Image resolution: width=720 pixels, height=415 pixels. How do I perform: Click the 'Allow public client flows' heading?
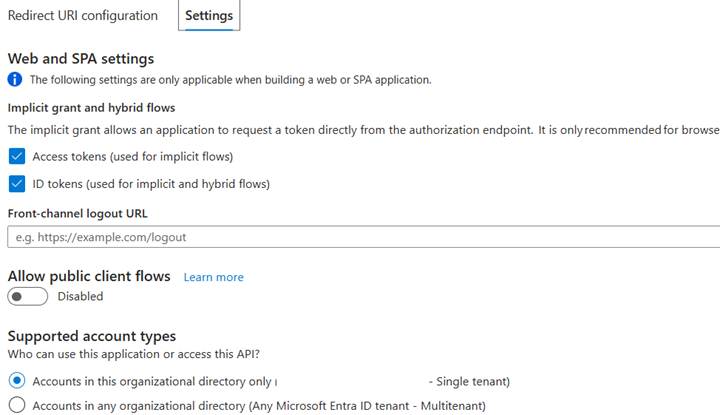coord(89,276)
